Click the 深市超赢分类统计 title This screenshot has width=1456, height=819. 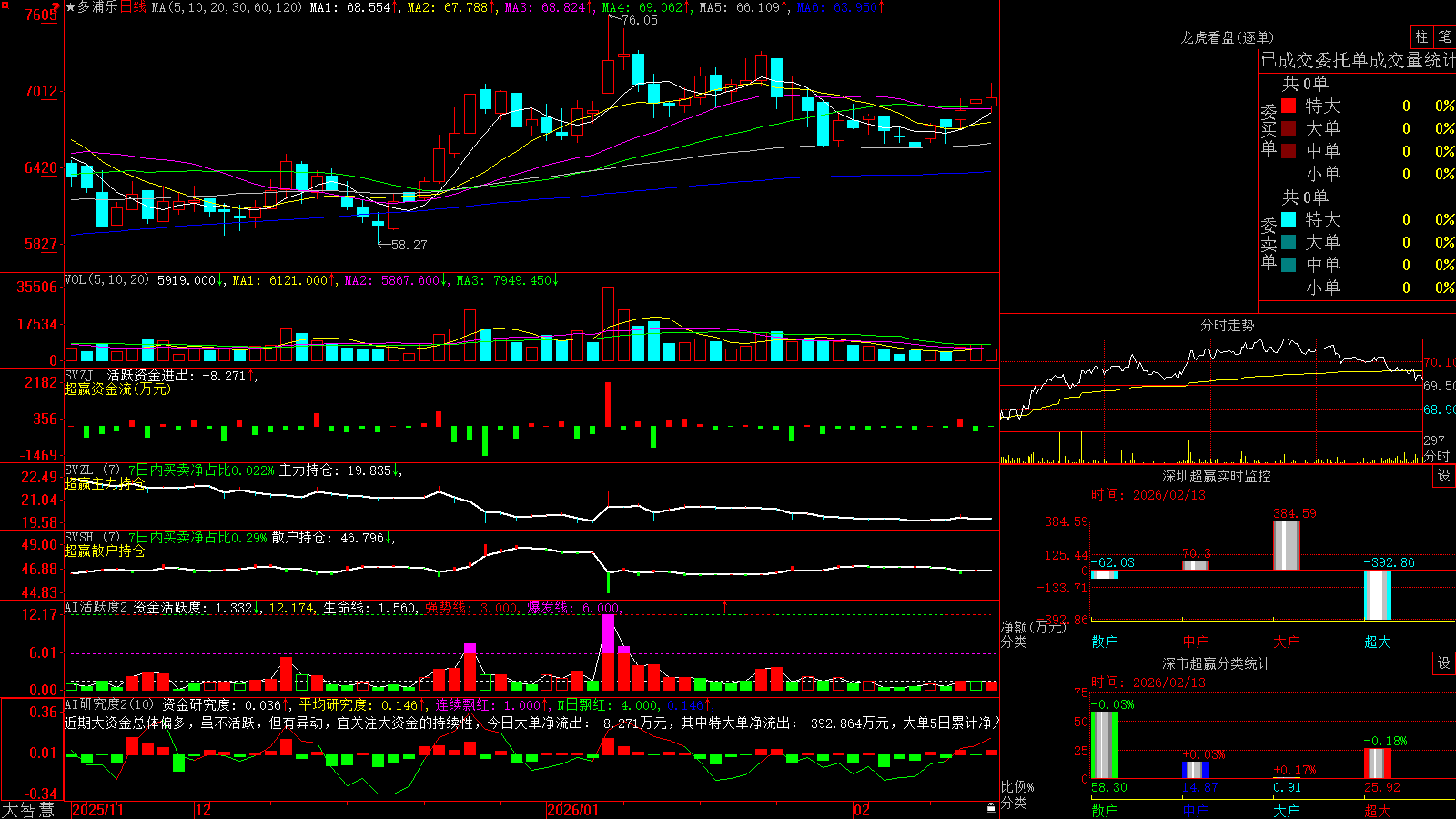pyautogui.click(x=1217, y=663)
